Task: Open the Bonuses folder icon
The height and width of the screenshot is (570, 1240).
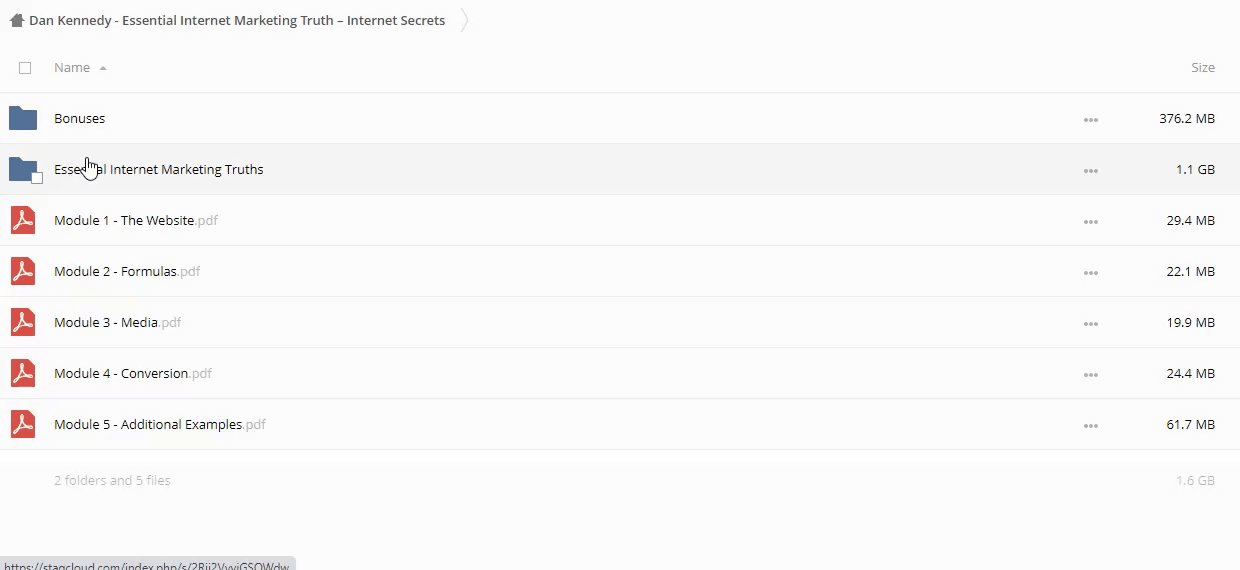Action: click(x=23, y=118)
